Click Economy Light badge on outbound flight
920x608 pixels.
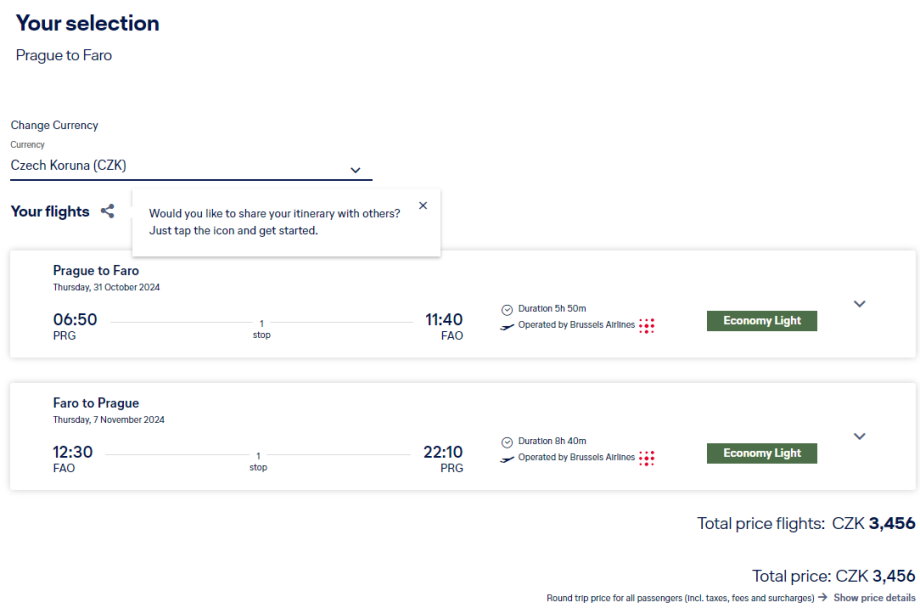point(762,321)
